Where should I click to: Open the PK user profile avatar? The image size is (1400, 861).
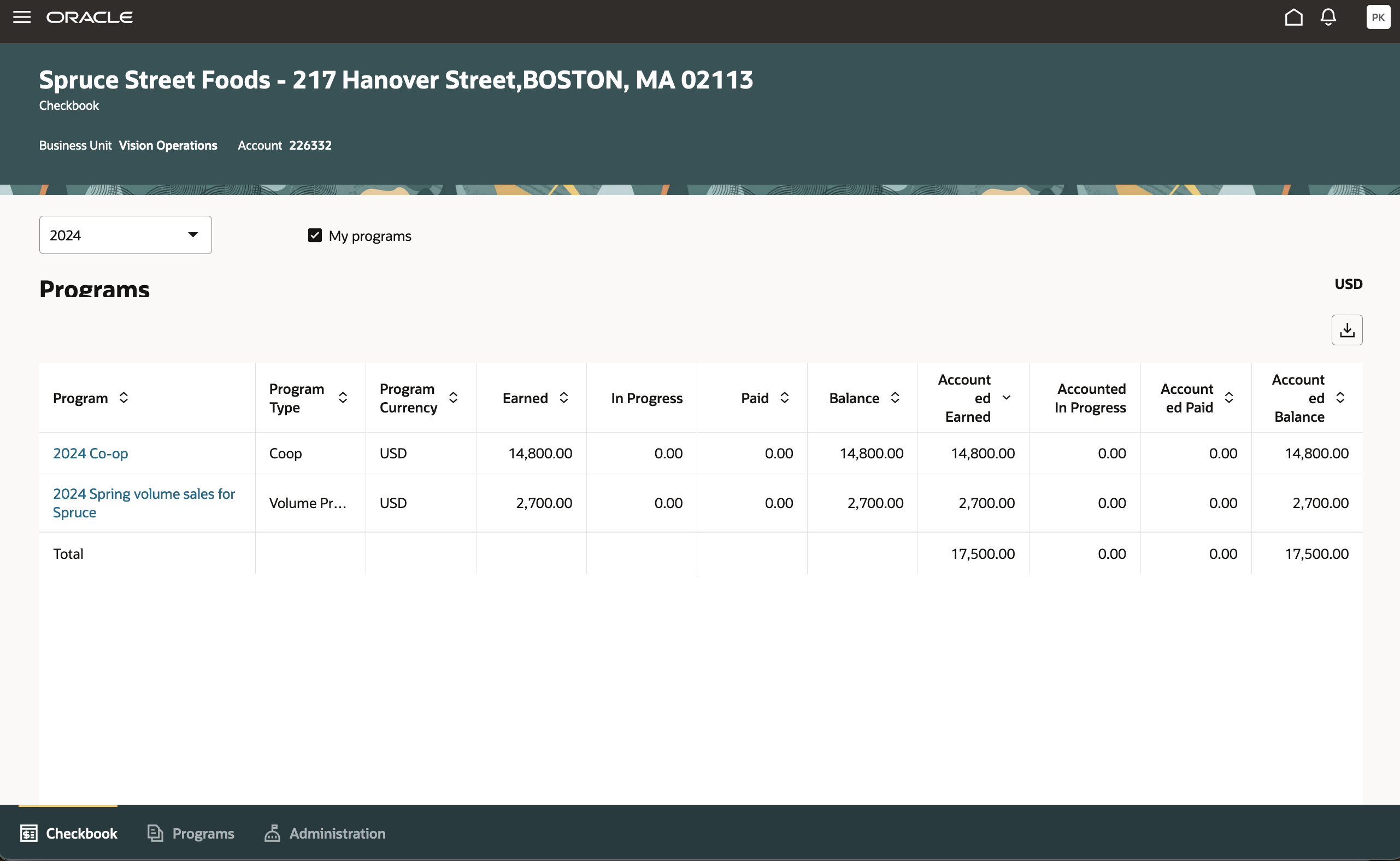click(1378, 17)
